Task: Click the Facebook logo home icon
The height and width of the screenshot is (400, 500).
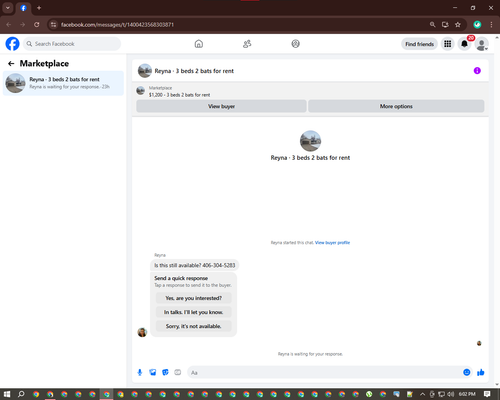Action: tap(13, 44)
